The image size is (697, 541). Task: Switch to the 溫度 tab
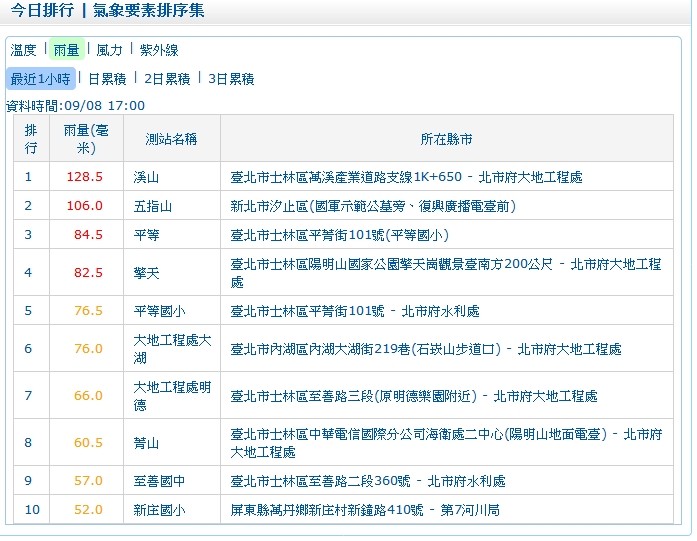pyautogui.click(x=23, y=50)
